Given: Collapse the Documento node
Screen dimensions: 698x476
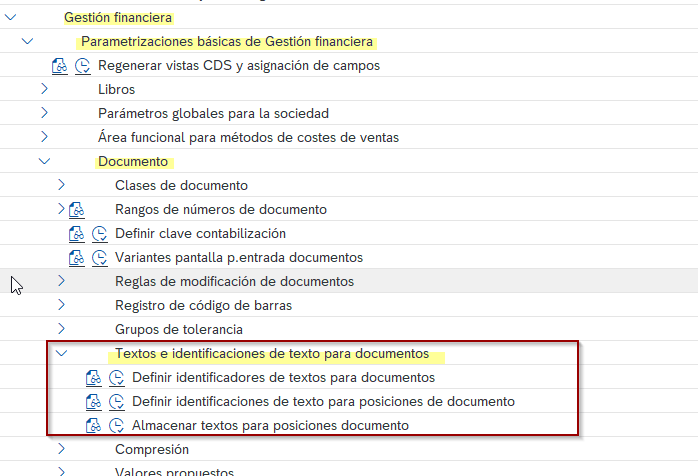Looking at the screenshot, I should [x=44, y=162].
